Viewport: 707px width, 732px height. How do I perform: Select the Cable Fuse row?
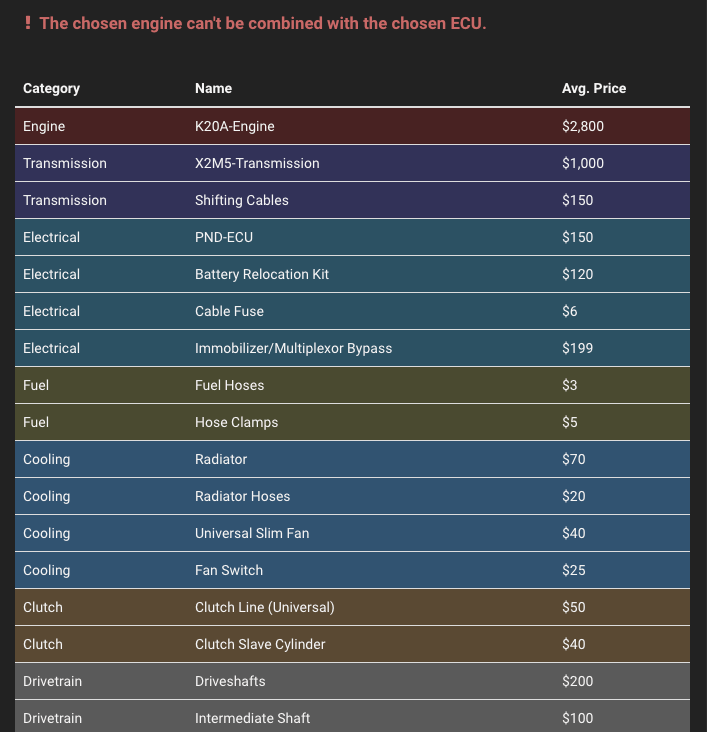pyautogui.click(x=352, y=311)
